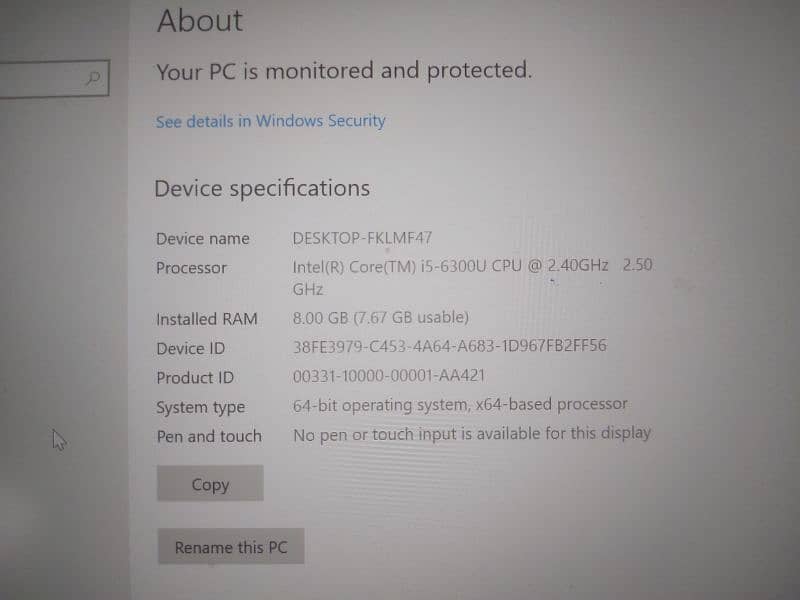Screen dimensions: 800x600
Task: Click the 64-bit operating system value
Action: [x=460, y=405]
